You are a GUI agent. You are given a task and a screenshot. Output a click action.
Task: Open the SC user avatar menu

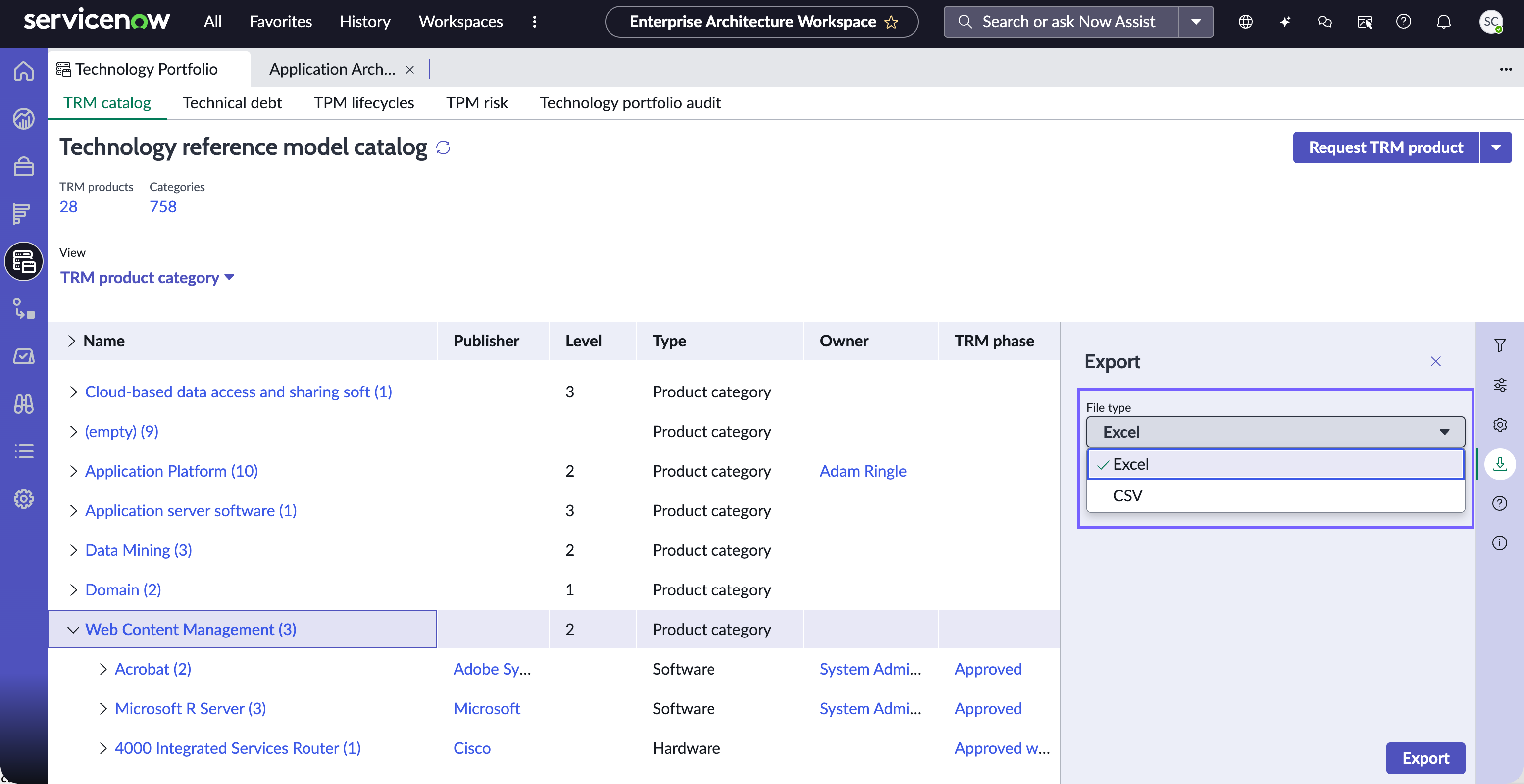click(1491, 22)
